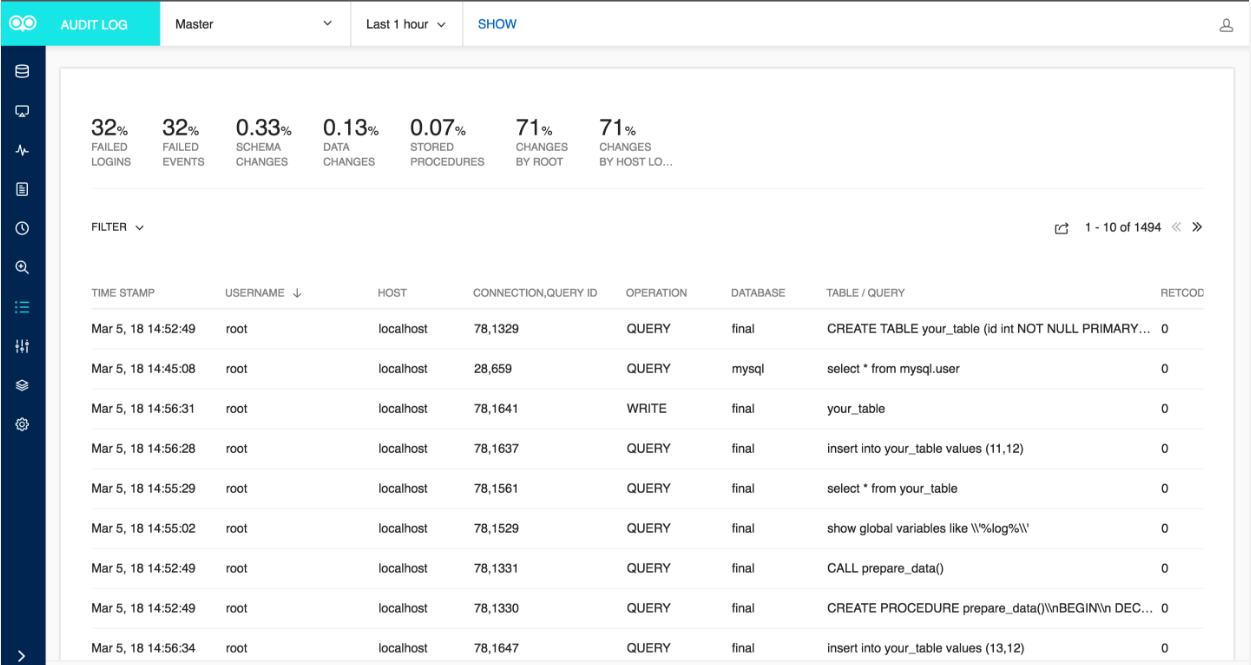This screenshot has width=1251, height=665.
Task: Open the settings gear icon in the sidebar
Action: point(22,424)
